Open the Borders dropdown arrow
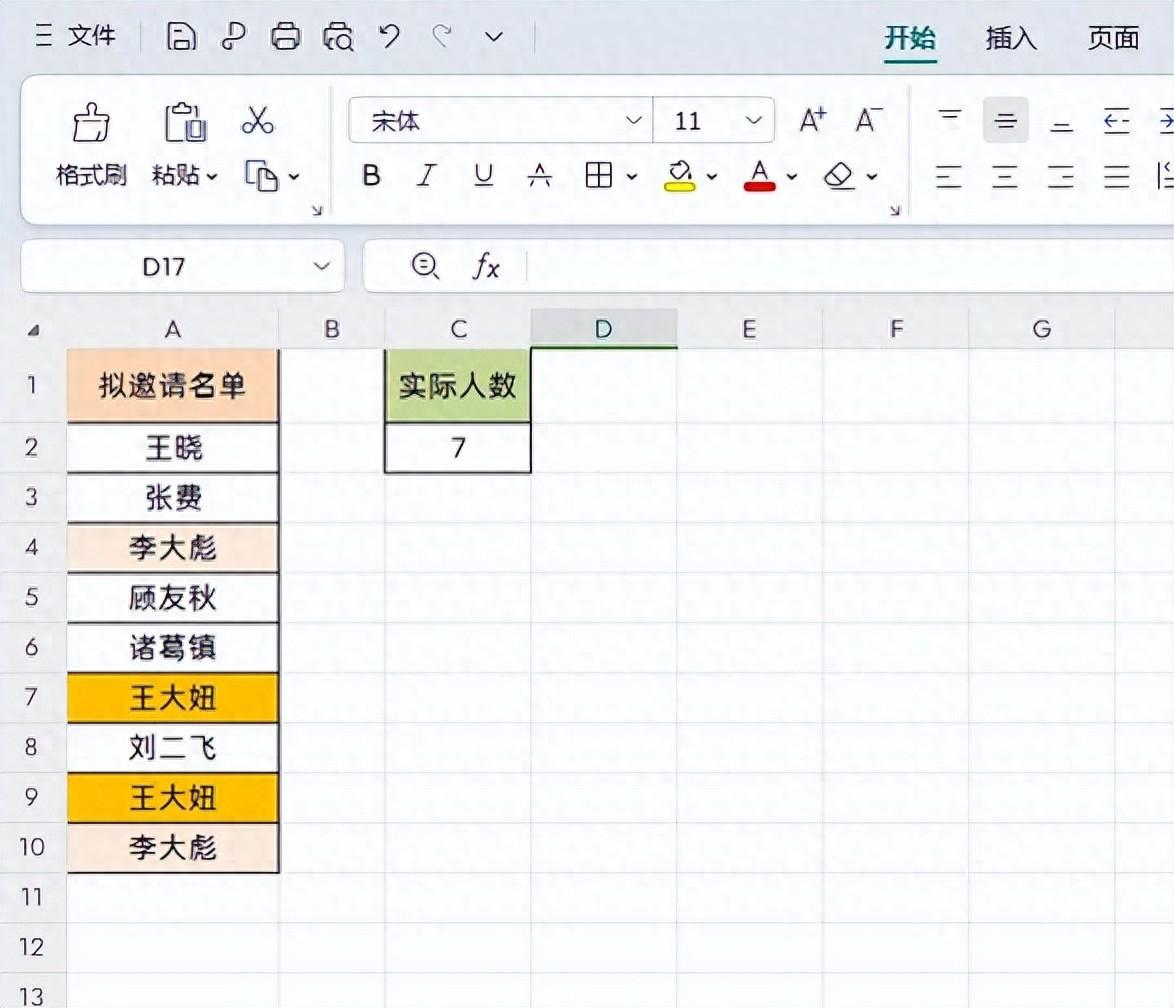This screenshot has height=1008, width=1174. [x=632, y=177]
